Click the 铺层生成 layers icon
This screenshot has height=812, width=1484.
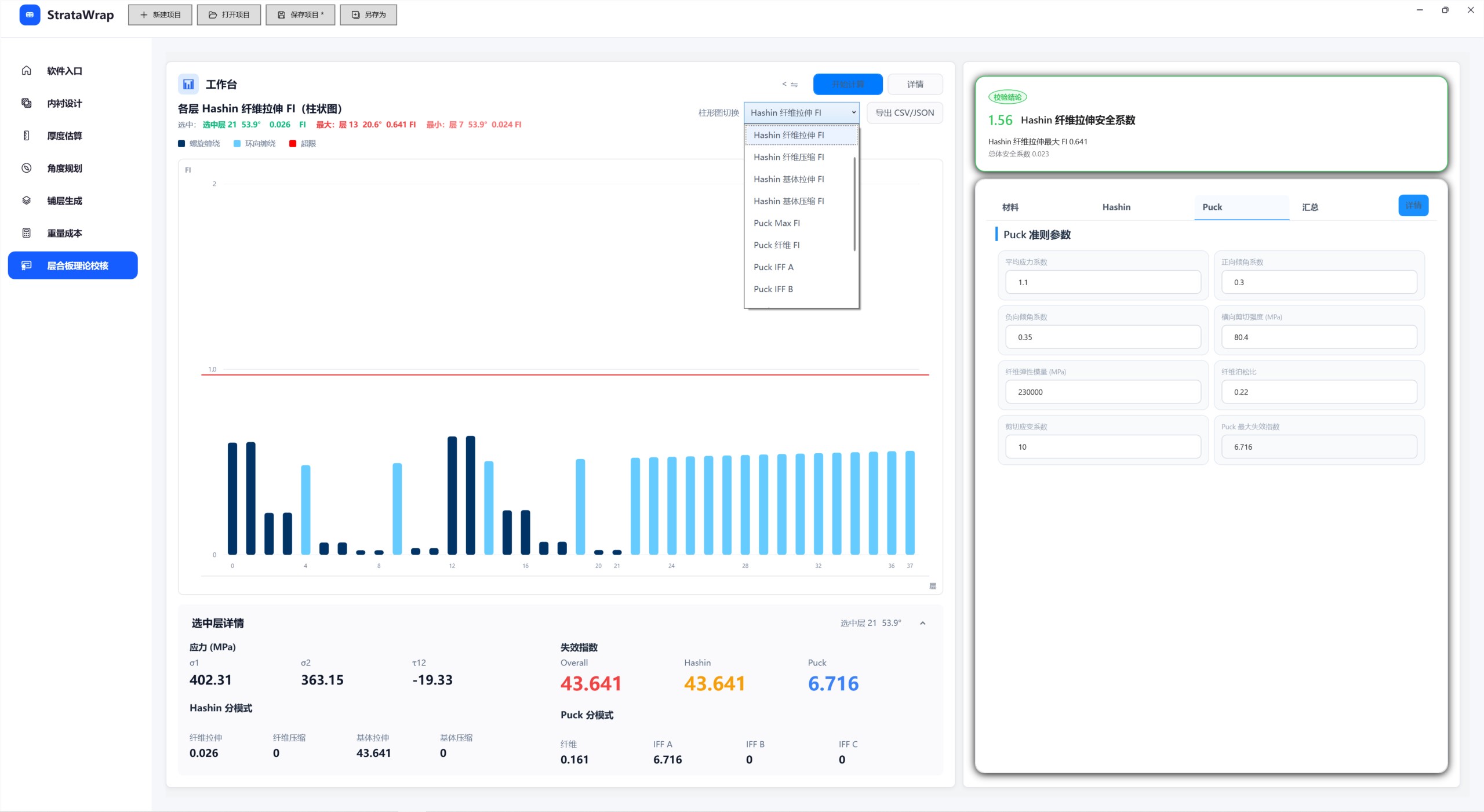26,201
